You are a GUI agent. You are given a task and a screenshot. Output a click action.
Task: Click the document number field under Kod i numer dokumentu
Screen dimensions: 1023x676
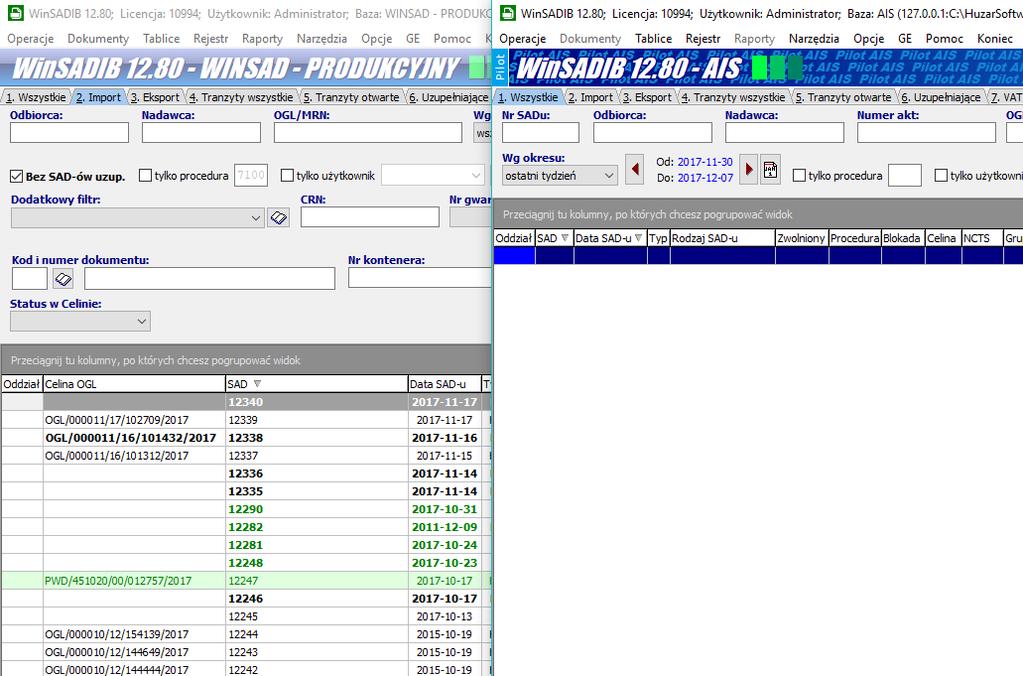(209, 279)
